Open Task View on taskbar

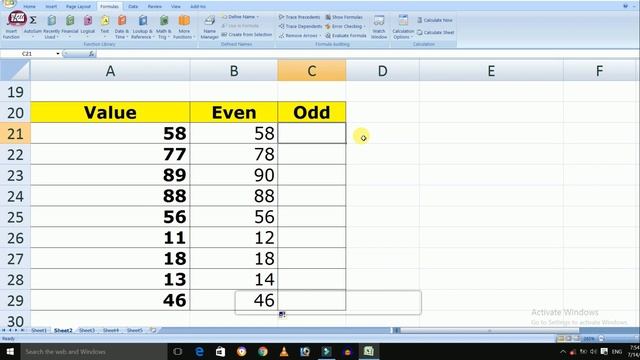[178, 351]
